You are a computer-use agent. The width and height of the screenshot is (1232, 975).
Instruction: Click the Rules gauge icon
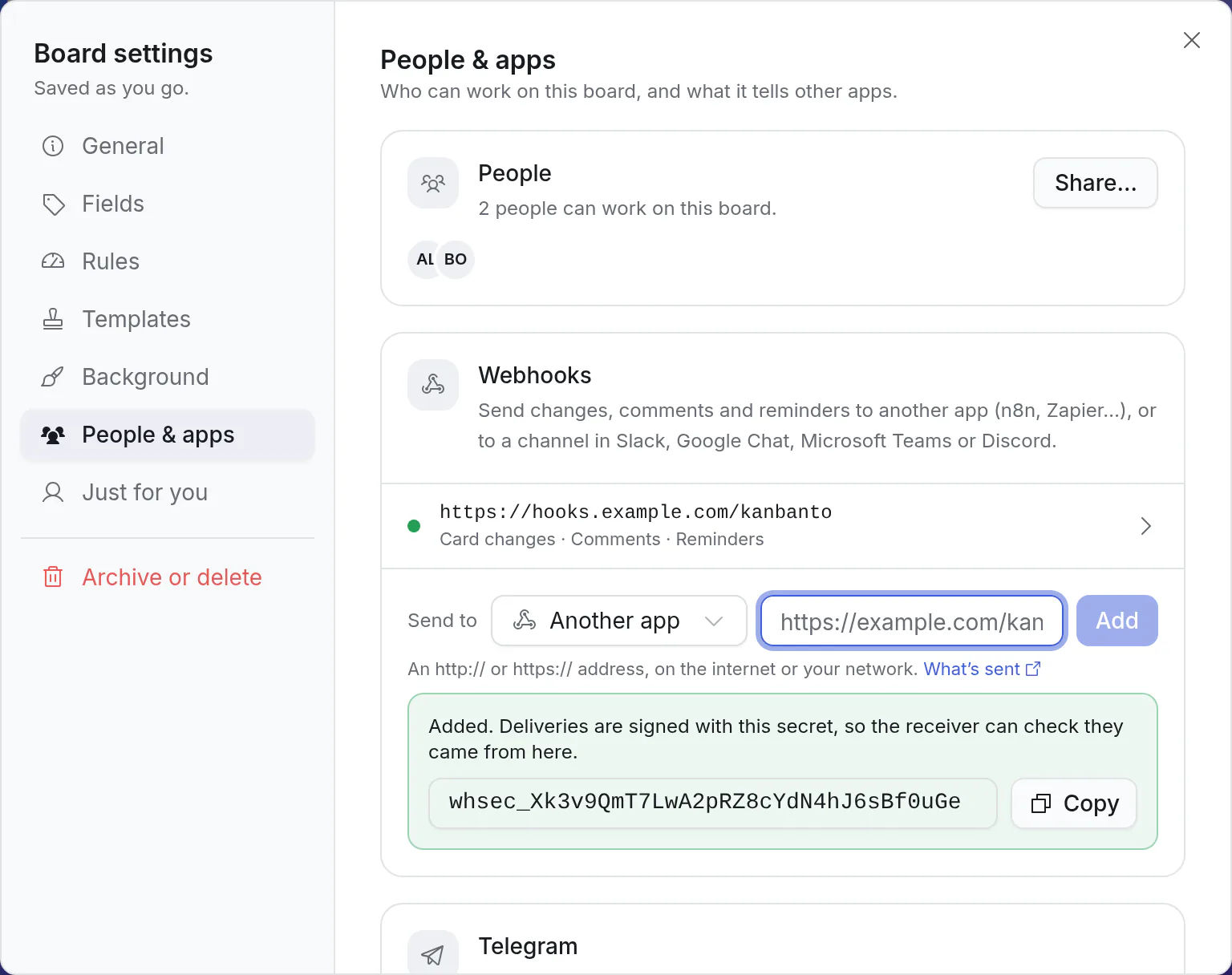(53, 261)
